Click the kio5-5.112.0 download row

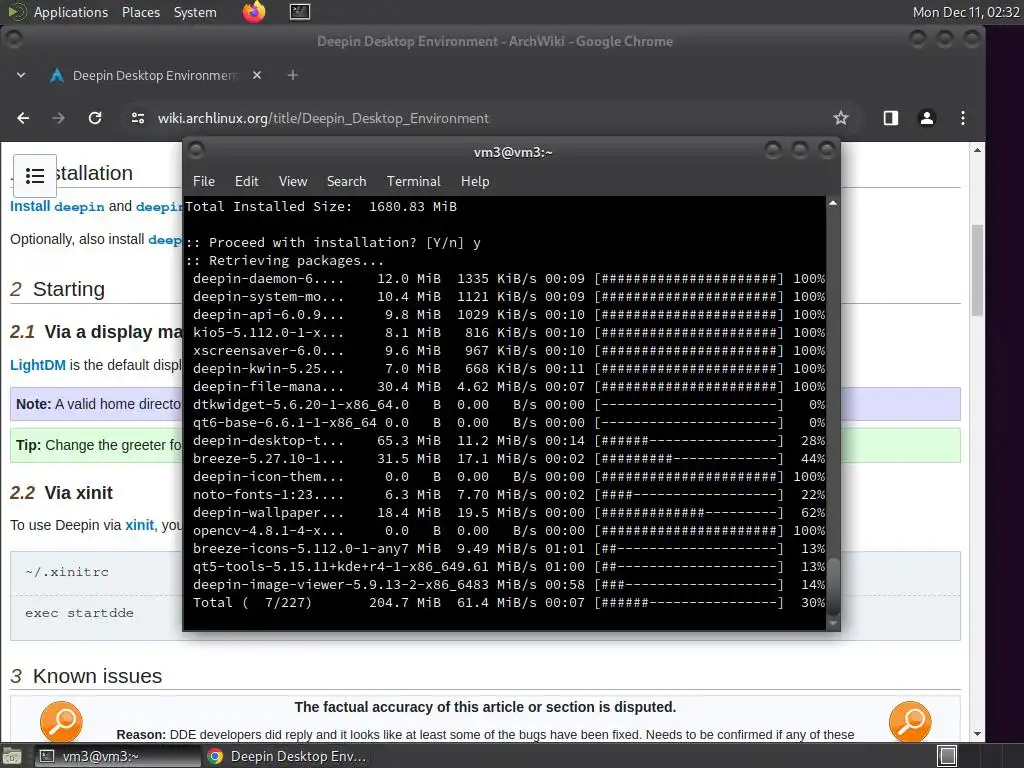[509, 332]
